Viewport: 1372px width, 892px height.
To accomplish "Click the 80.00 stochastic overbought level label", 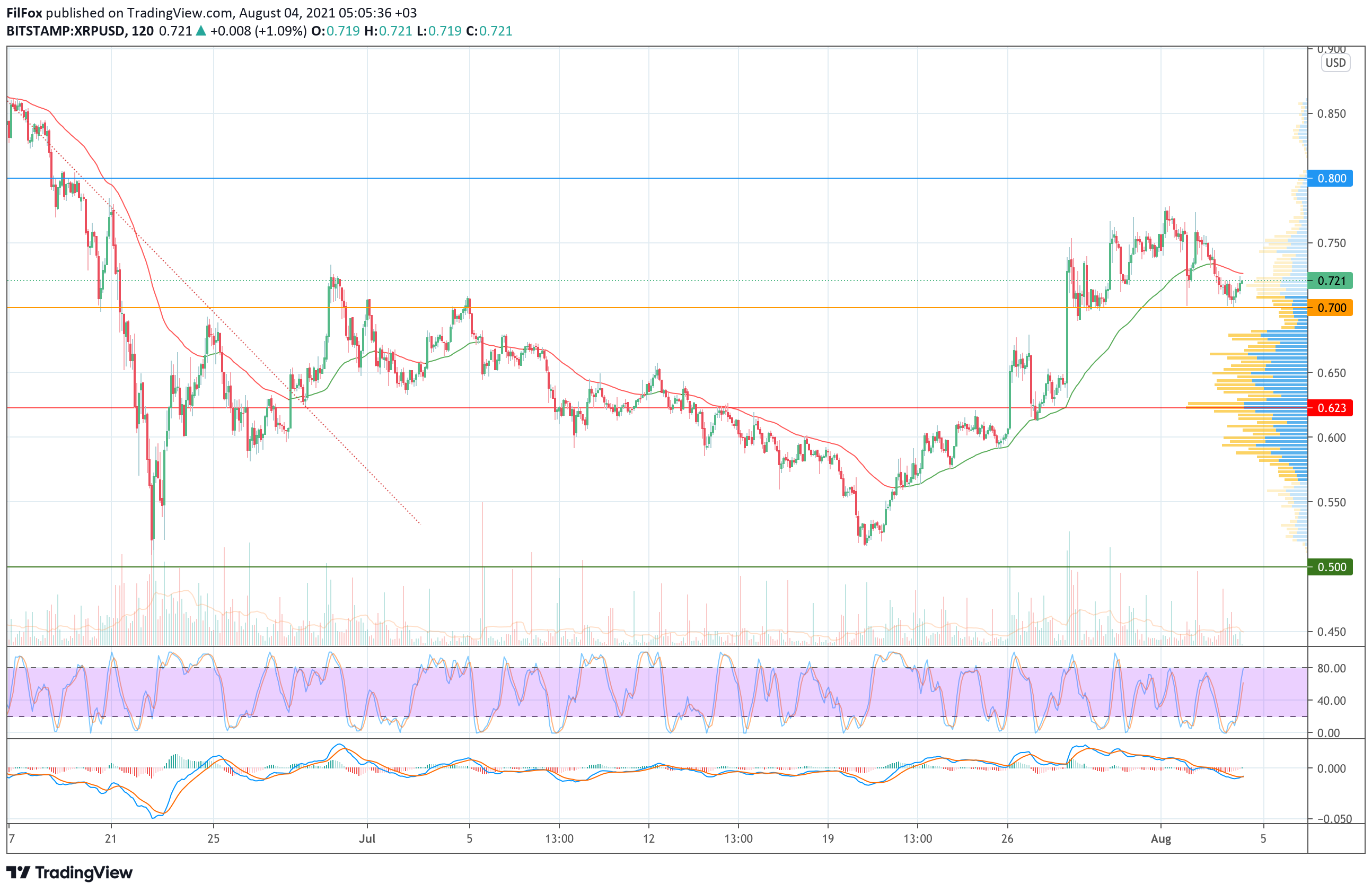I will [1331, 668].
